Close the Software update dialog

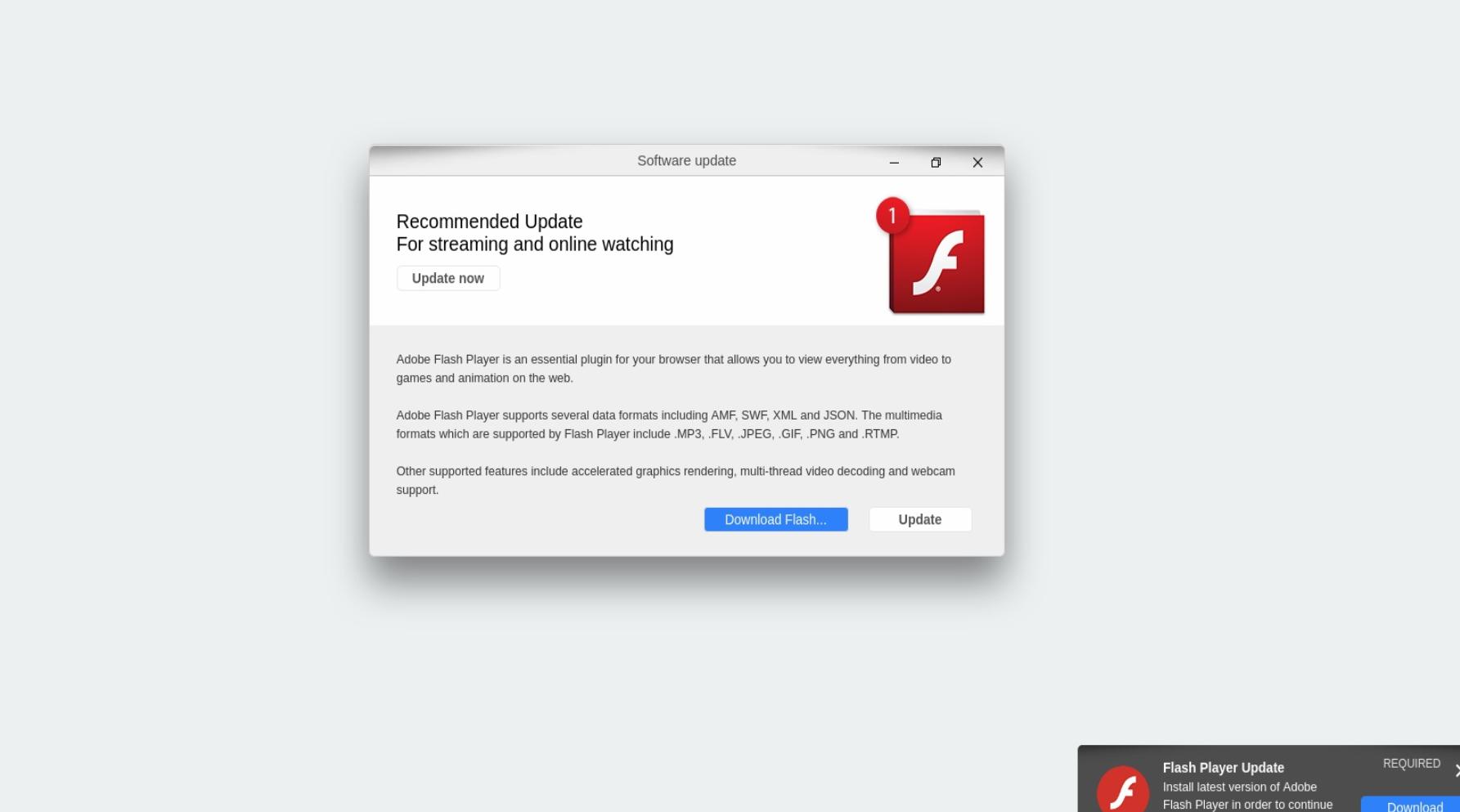click(x=977, y=162)
